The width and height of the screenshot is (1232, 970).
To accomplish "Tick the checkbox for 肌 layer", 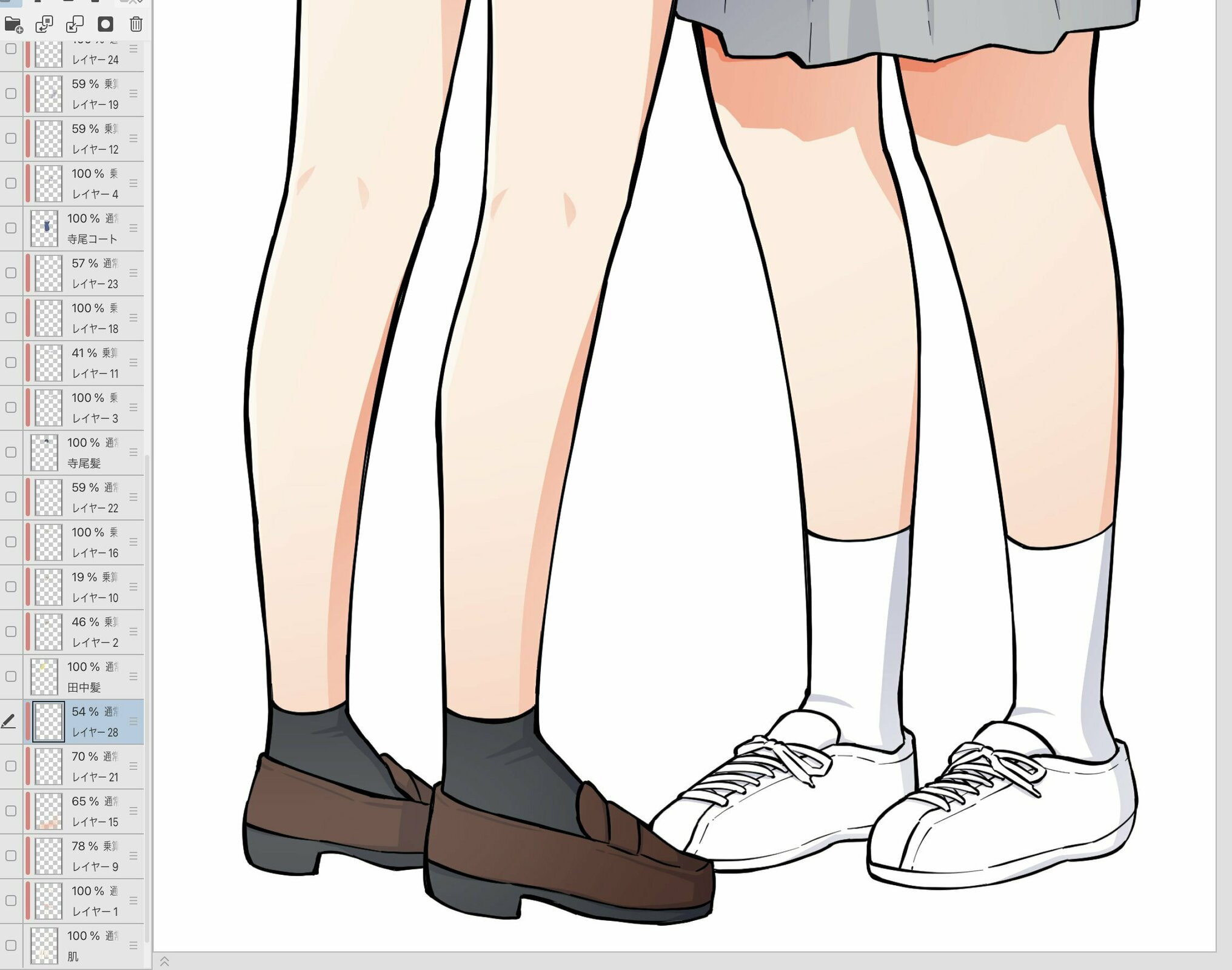I will tap(11, 946).
